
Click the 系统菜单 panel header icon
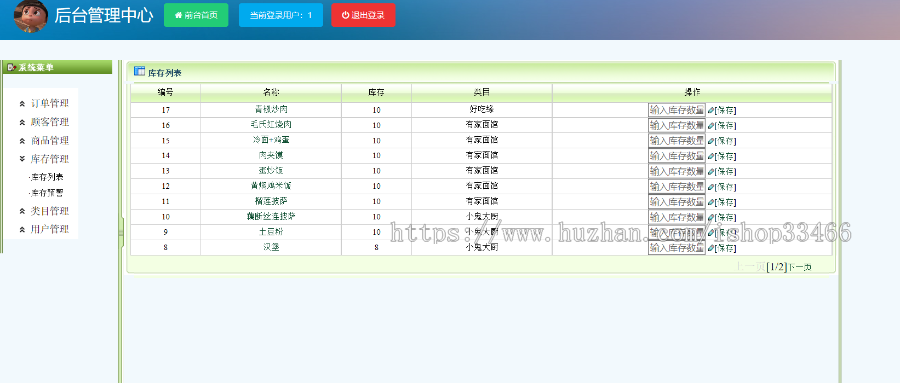(11, 67)
